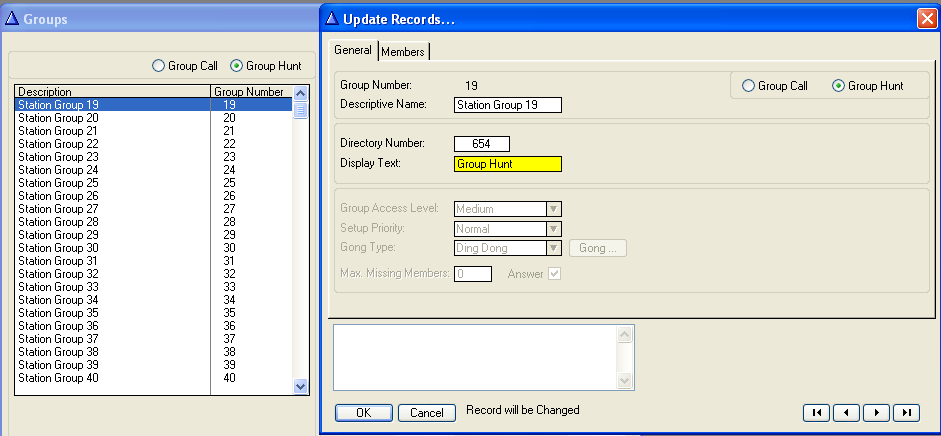Image resolution: width=941 pixels, height=436 pixels.
Task: Select the Station Group 29 row
Action: click(154, 235)
